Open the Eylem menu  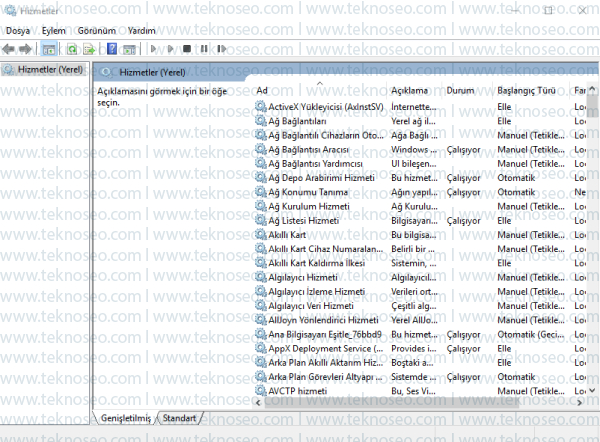point(54,31)
